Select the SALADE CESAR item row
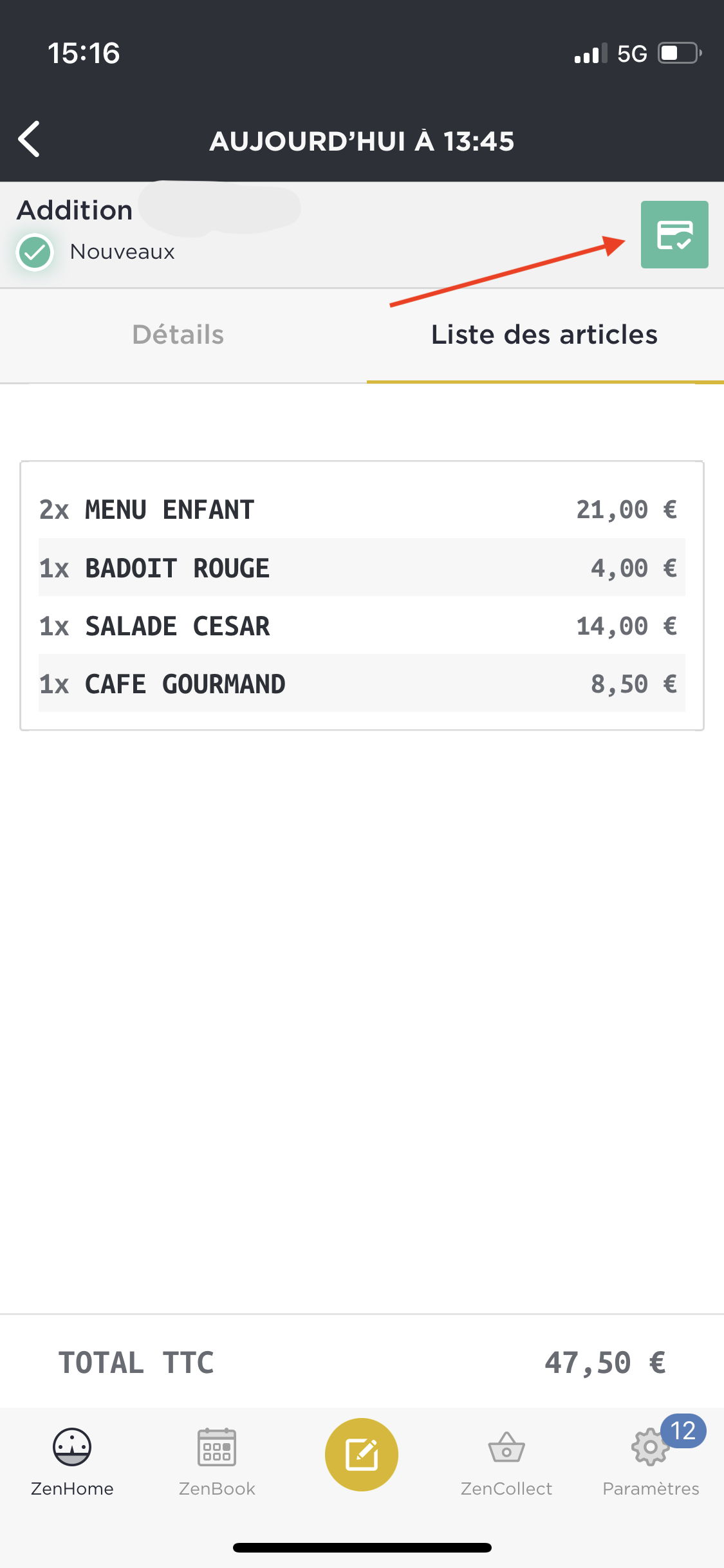 point(362,626)
